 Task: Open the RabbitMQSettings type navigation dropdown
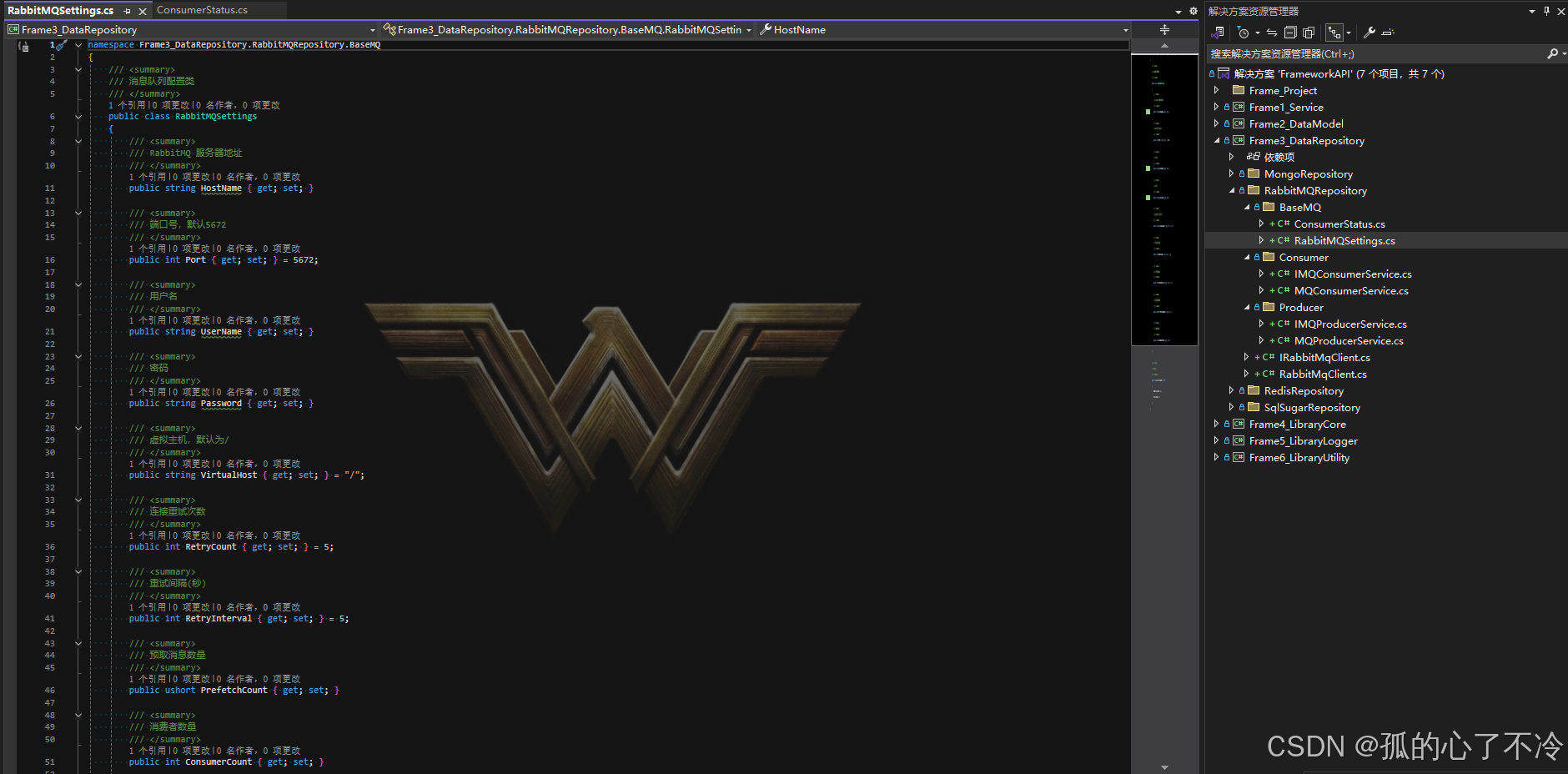(748, 30)
